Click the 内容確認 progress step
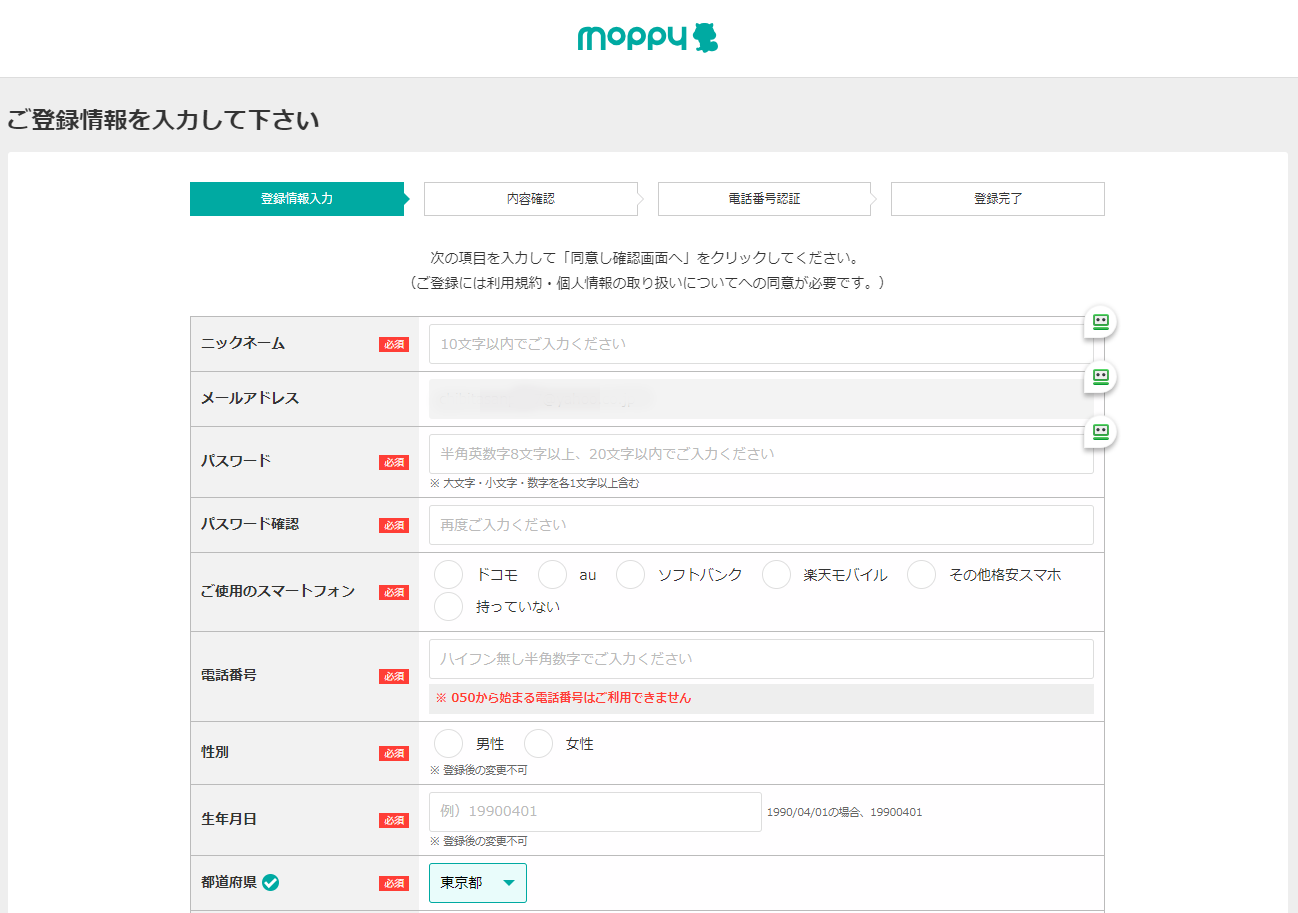The width and height of the screenshot is (1298, 913). [x=530, y=198]
